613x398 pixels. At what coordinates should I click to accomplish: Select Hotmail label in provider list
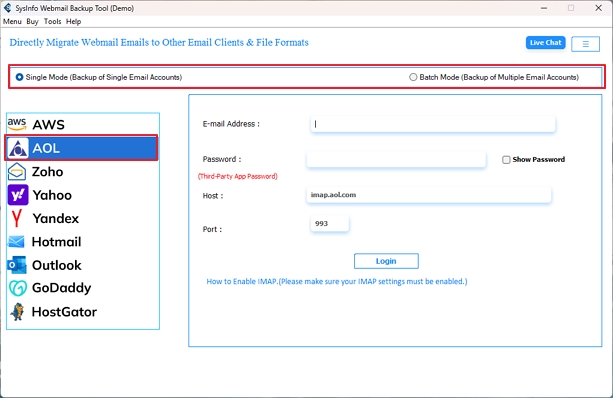[x=56, y=242]
